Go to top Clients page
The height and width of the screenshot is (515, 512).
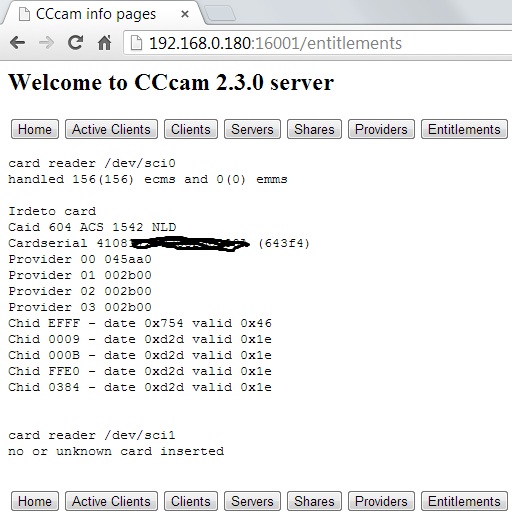[191, 129]
